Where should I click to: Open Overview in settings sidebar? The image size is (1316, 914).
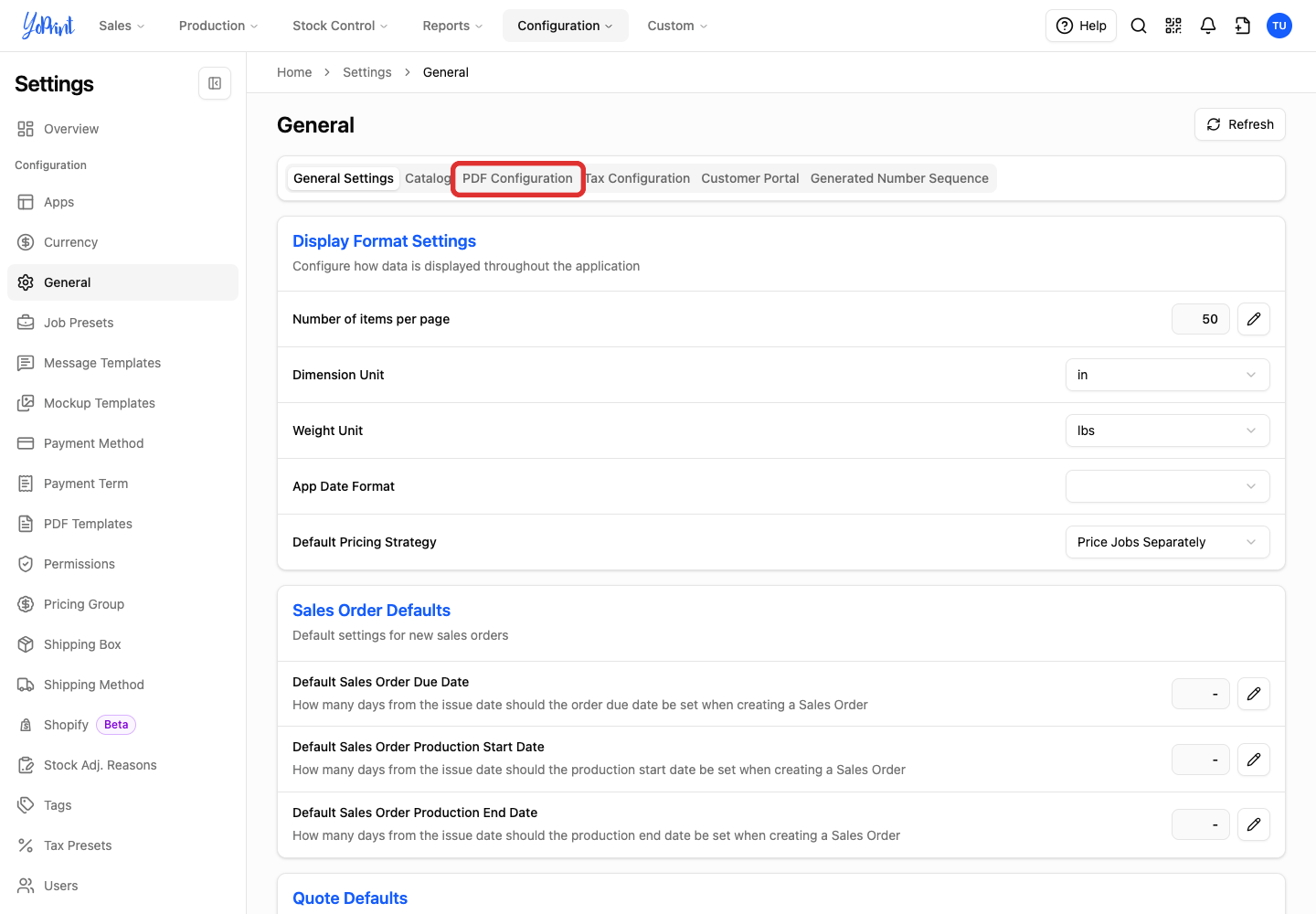pos(122,129)
